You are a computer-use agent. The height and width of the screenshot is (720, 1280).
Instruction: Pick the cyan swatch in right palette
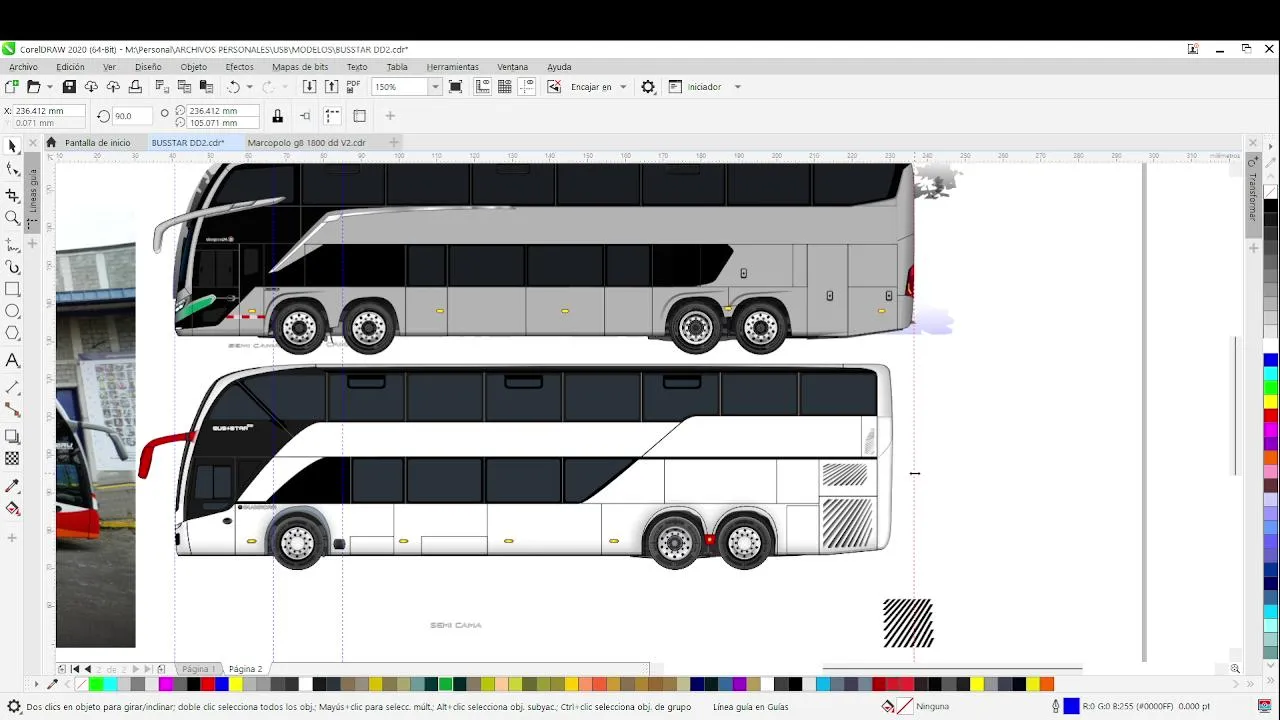(1270, 373)
